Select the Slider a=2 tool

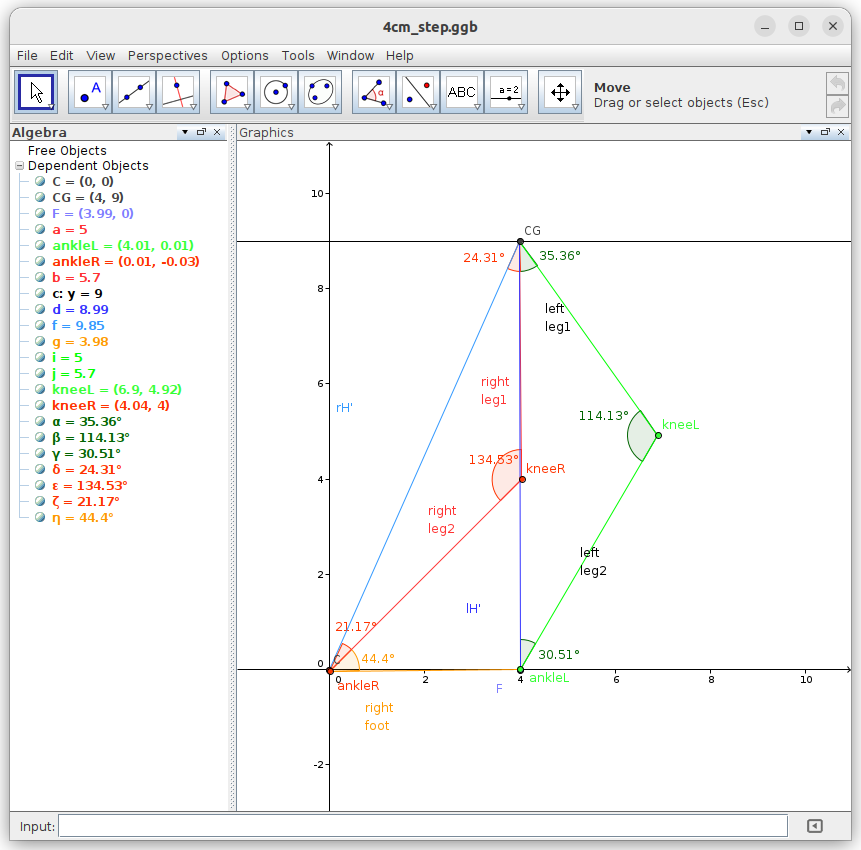pos(506,92)
